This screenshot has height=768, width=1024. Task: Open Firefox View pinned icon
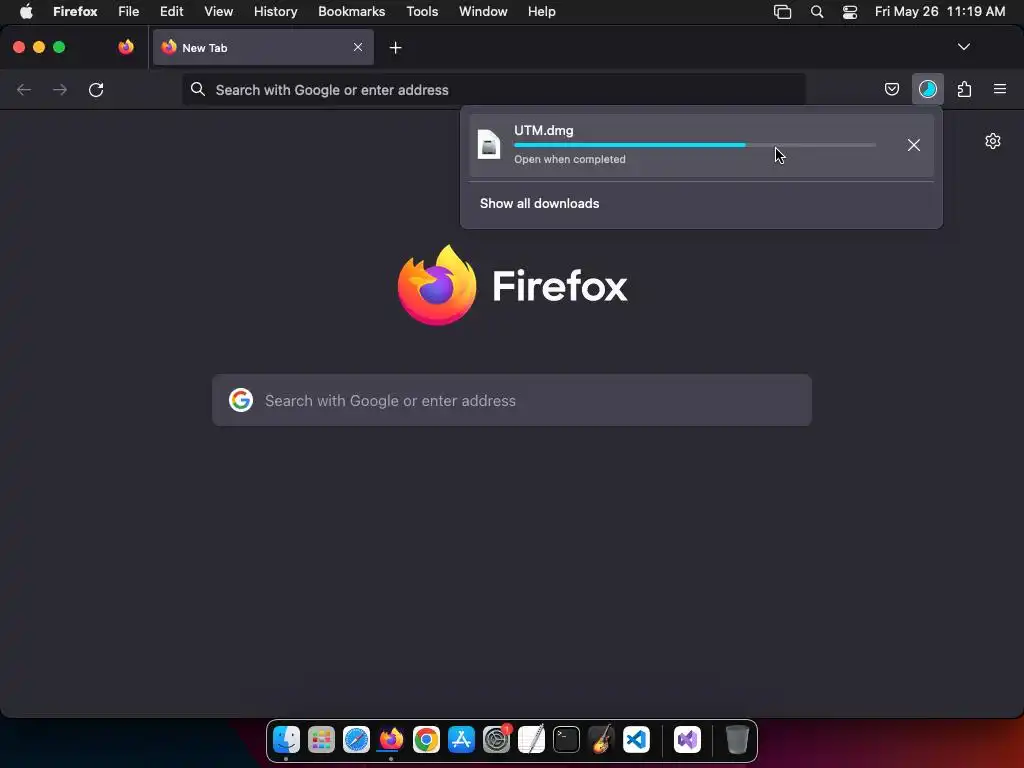[126, 47]
